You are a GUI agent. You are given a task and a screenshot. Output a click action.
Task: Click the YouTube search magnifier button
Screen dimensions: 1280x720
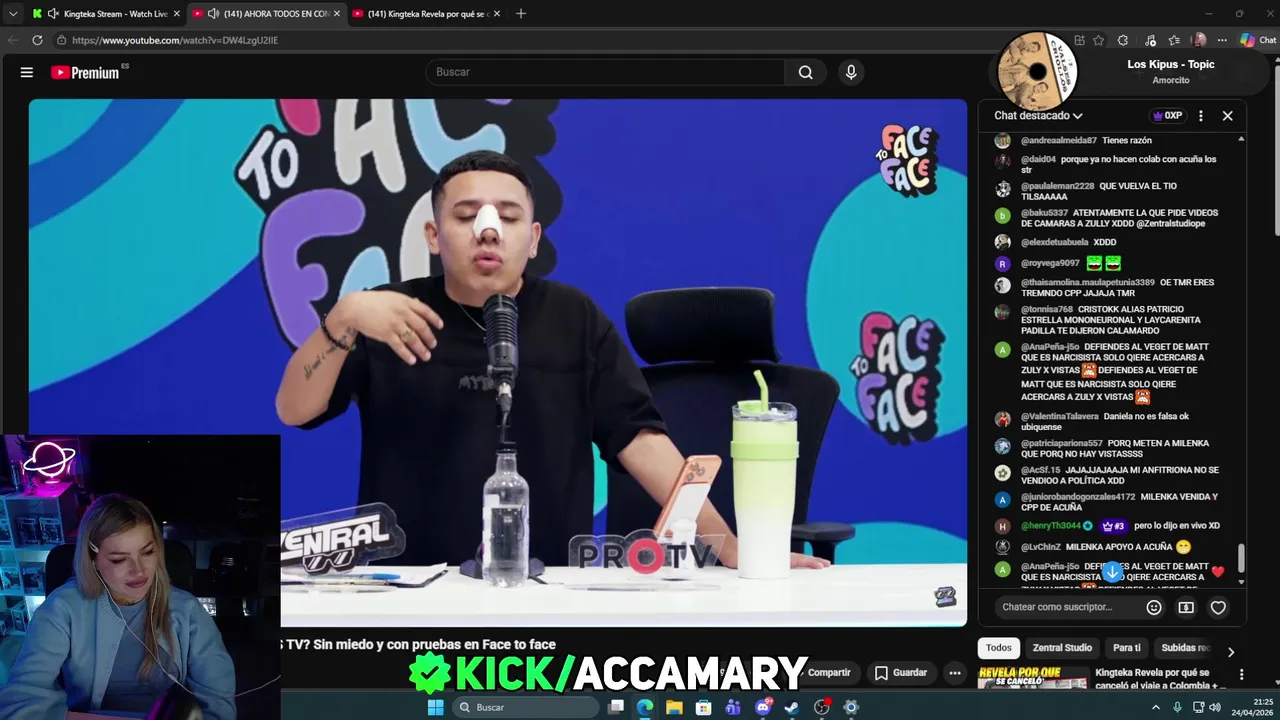pyautogui.click(x=805, y=72)
